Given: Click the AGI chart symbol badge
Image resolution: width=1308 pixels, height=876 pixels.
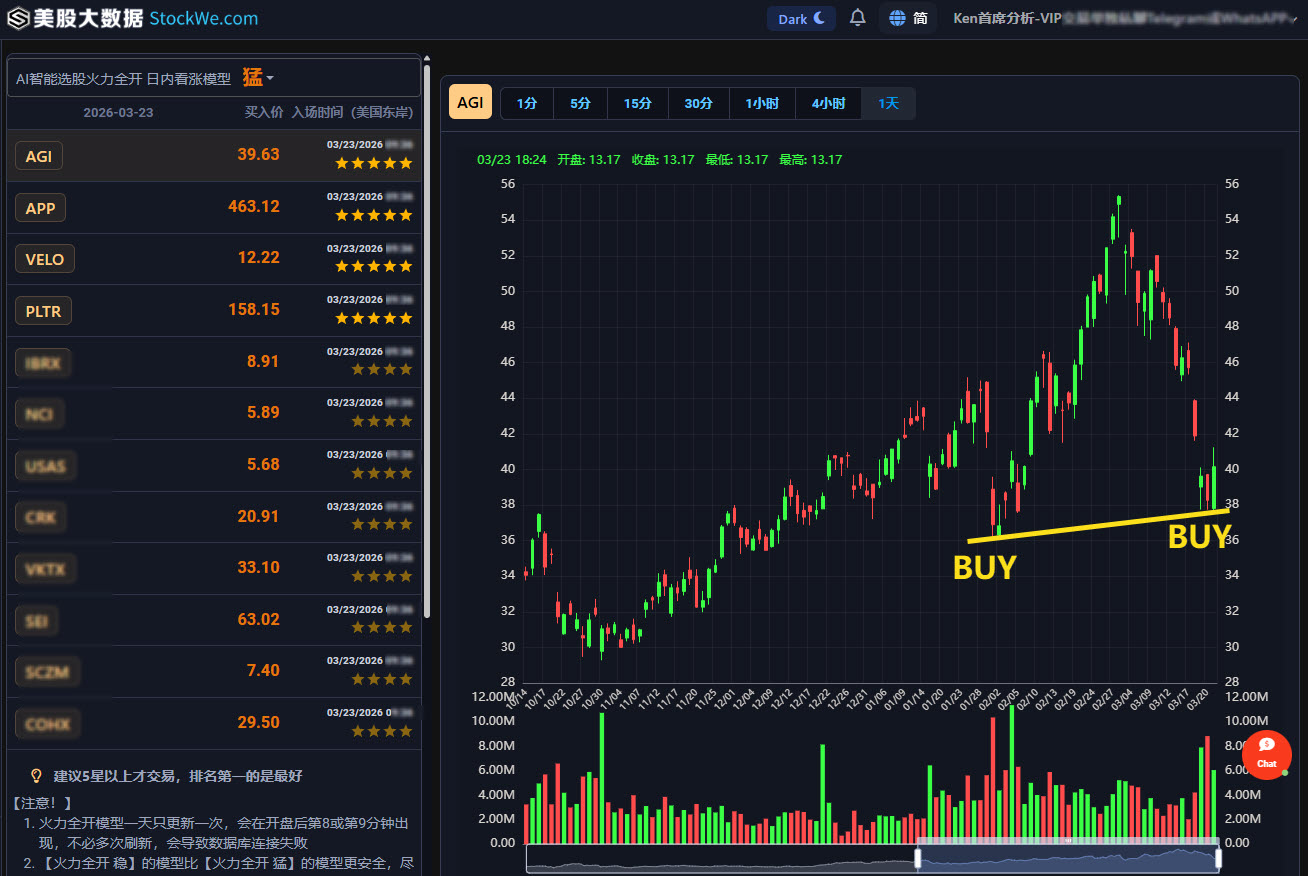Looking at the screenshot, I should point(470,103).
